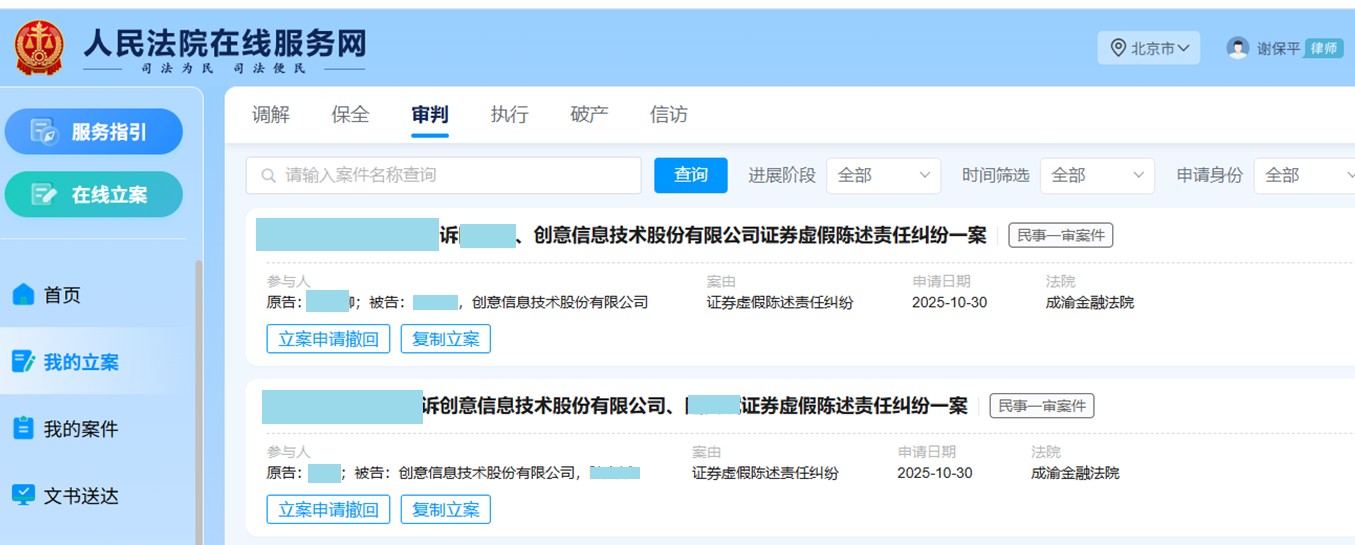Click the home icon beside 首页
This screenshot has height=545, width=1355.
coord(23,295)
